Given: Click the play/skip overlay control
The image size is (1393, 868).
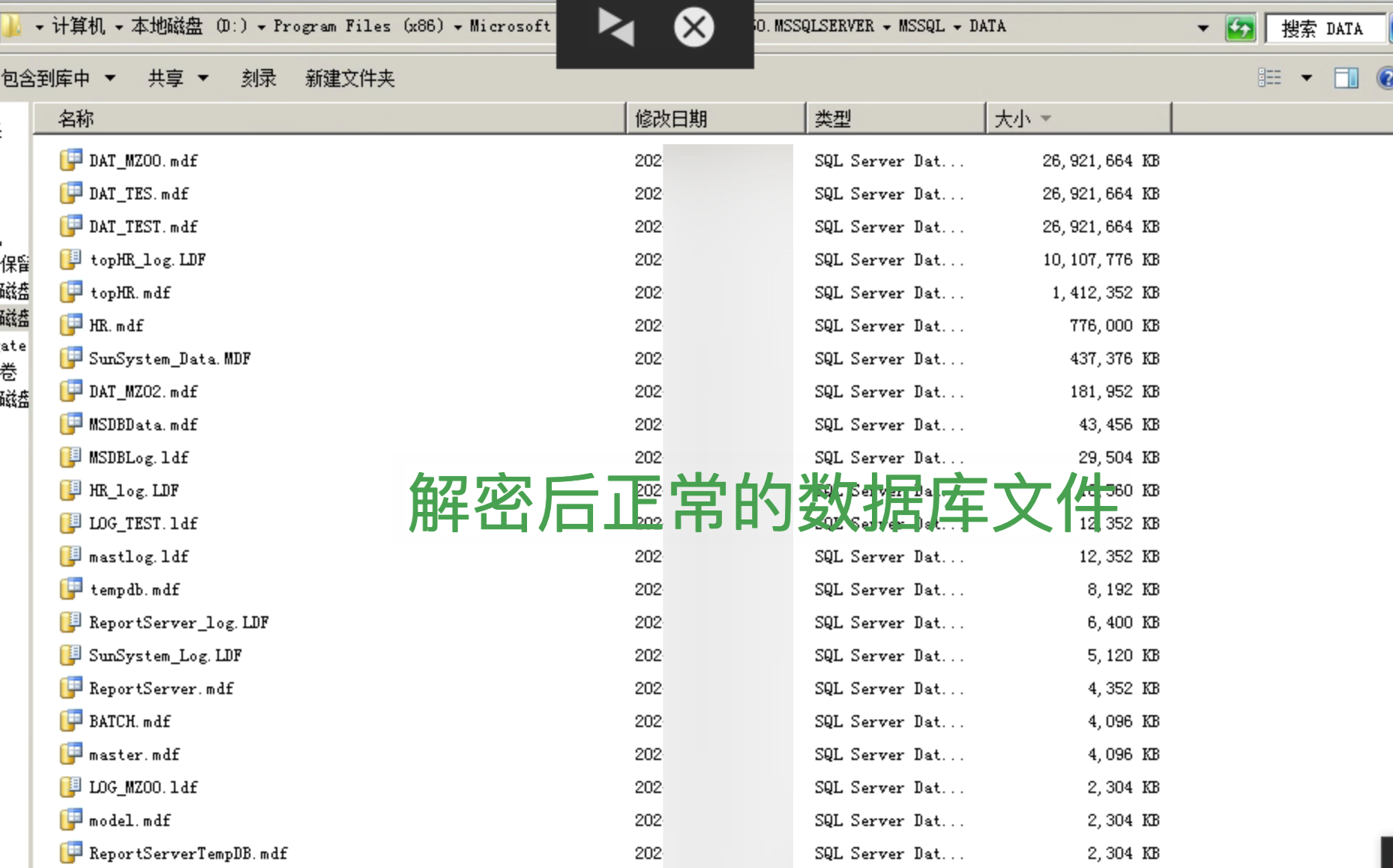Looking at the screenshot, I should pos(616,28).
